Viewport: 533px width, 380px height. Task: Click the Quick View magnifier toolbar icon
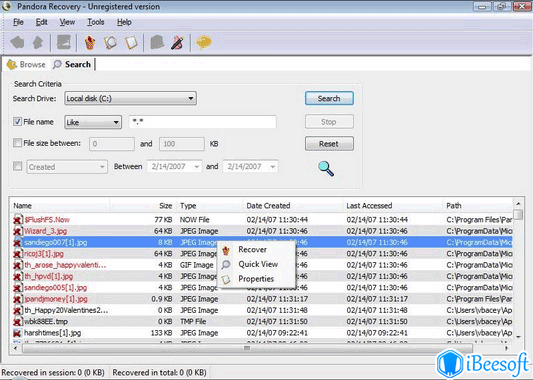[x=110, y=43]
